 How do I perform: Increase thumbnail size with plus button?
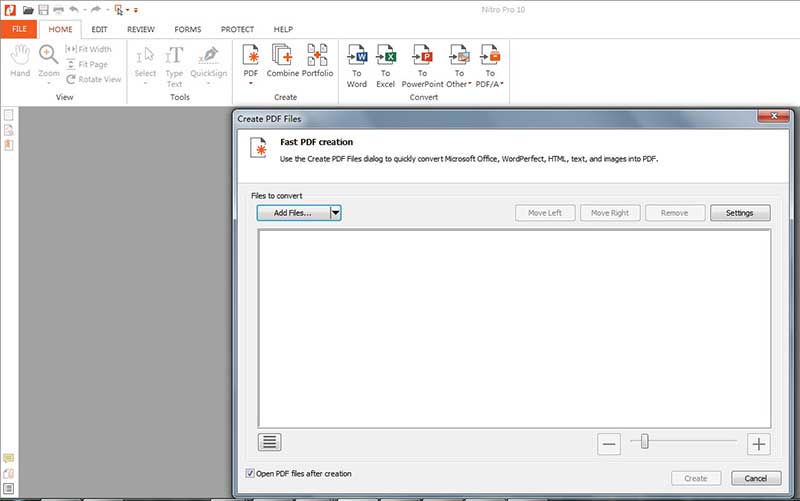tap(759, 444)
